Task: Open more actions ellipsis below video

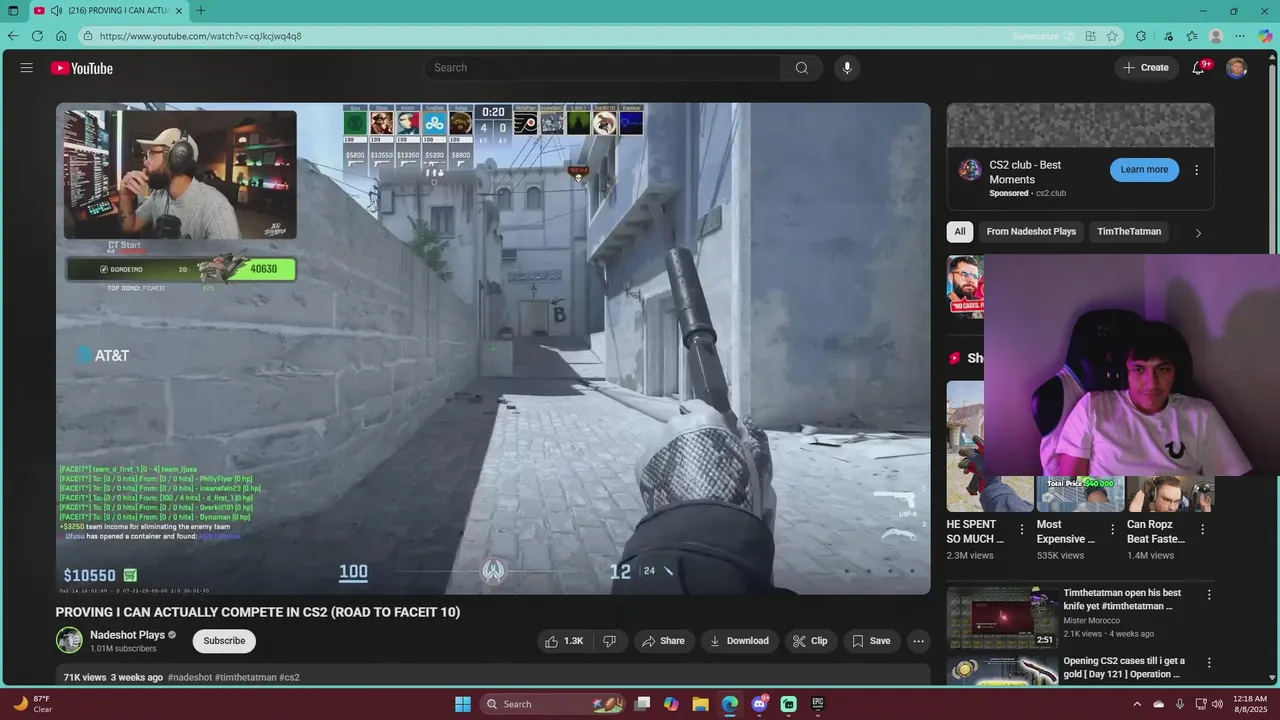Action: coord(918,641)
